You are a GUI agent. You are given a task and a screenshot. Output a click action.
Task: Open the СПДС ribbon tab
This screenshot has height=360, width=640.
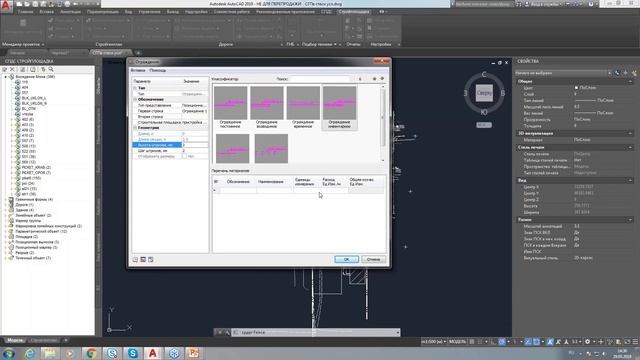(326, 12)
